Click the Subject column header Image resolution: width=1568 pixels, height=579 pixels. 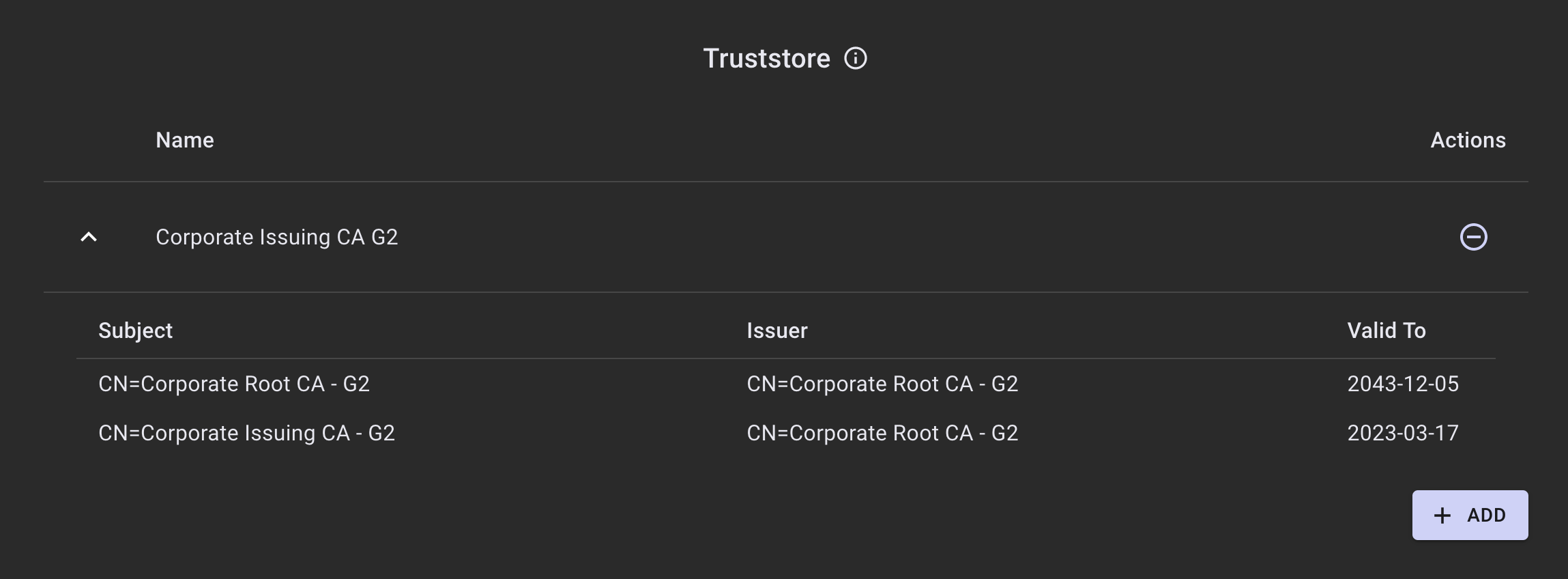[x=135, y=330]
